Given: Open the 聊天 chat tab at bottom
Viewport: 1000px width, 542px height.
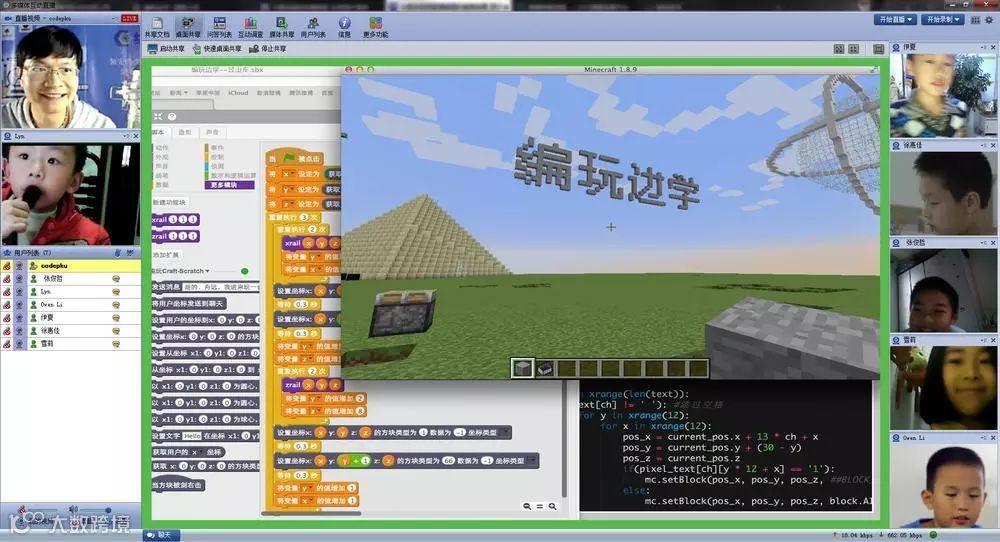Looking at the screenshot, I should (x=162, y=535).
